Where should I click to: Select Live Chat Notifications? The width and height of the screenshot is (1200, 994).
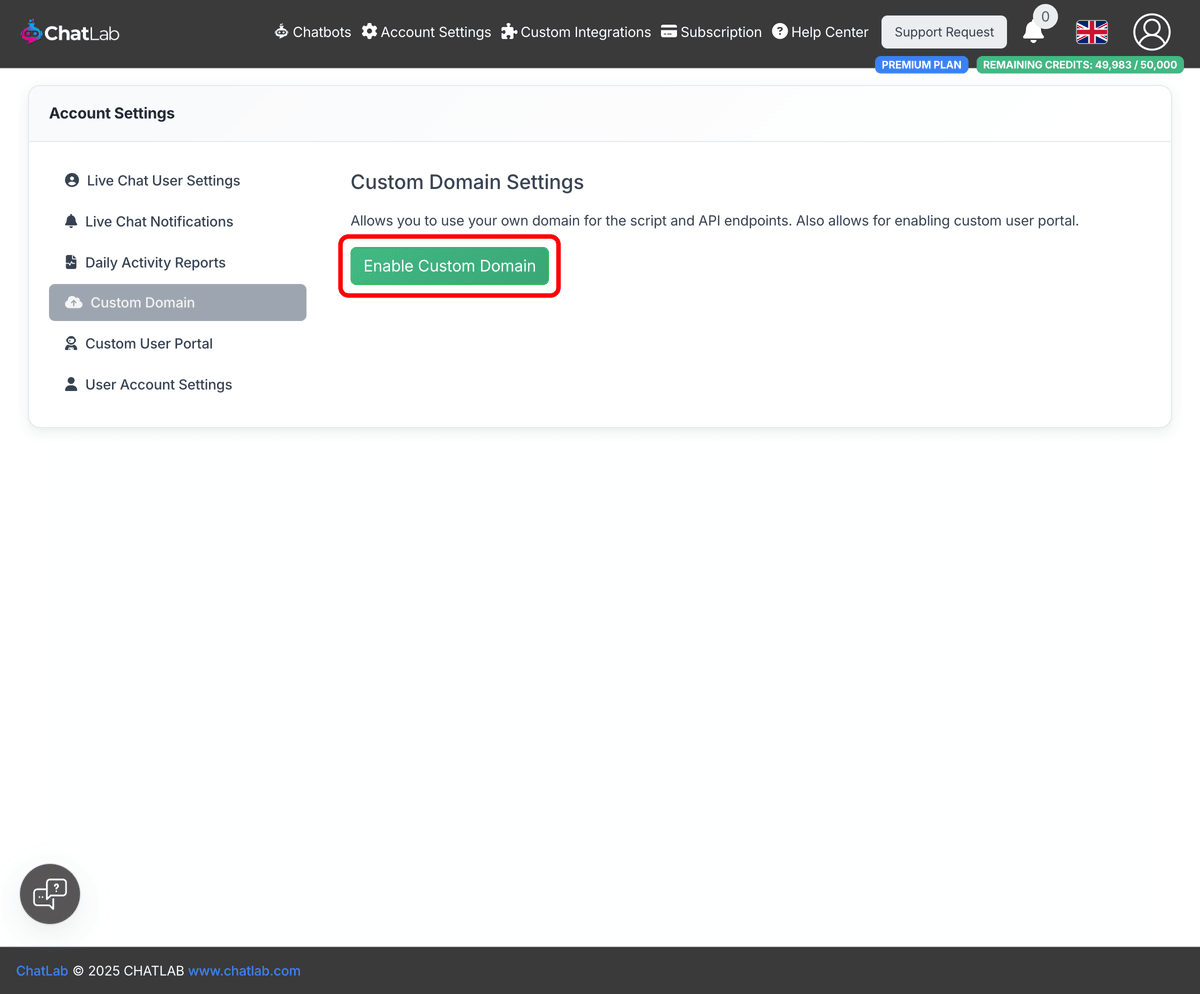pos(160,221)
